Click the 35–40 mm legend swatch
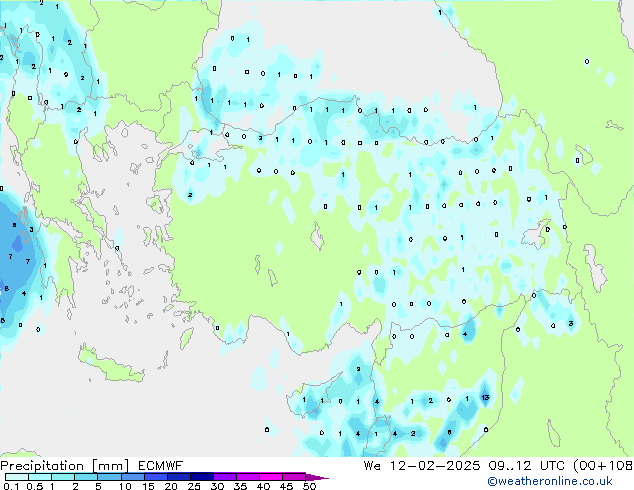Screen dimensions: 634x490 247,477
